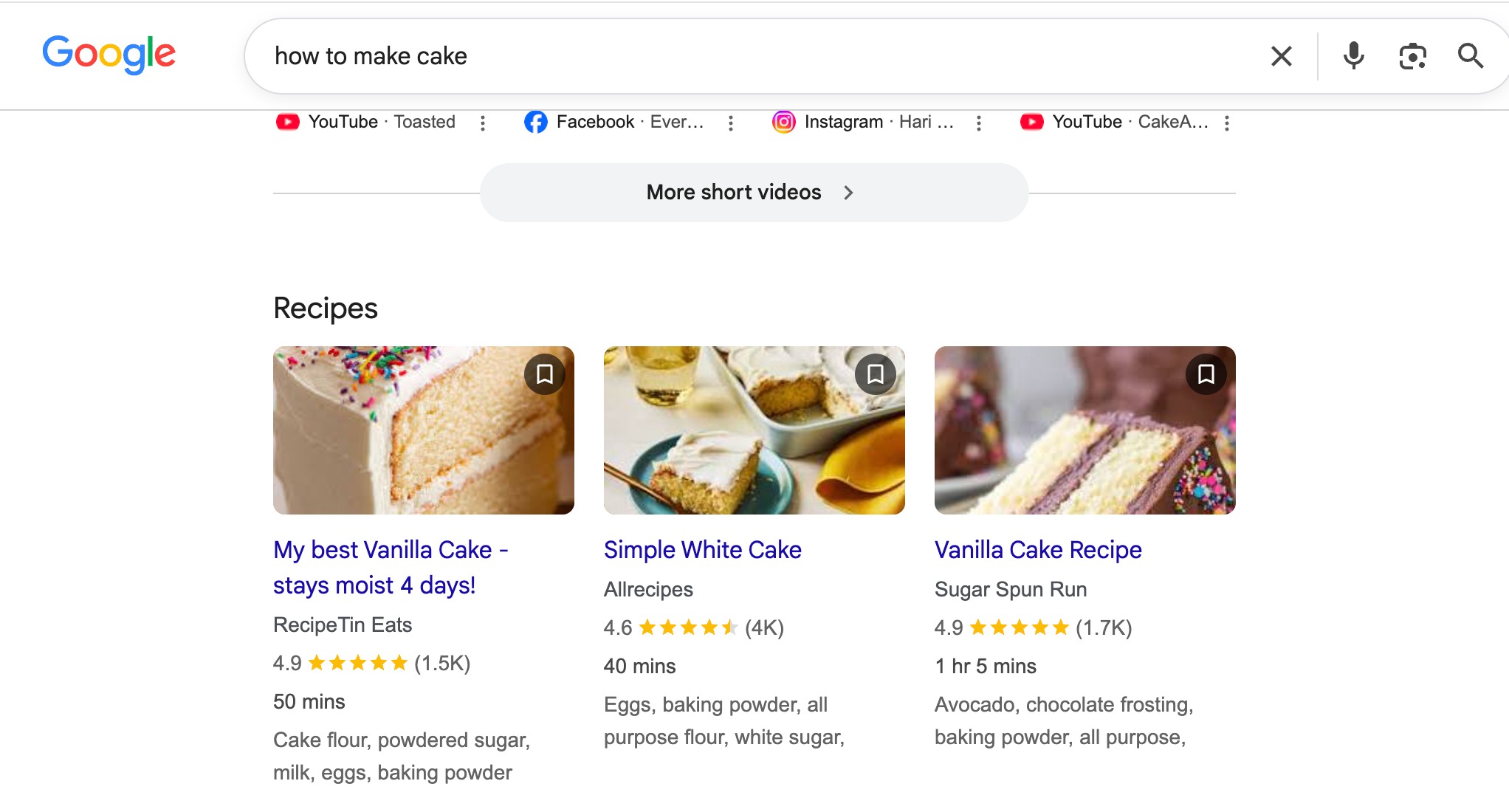Open options menu for Facebook video
The width and height of the screenshot is (1509, 812).
point(731,123)
